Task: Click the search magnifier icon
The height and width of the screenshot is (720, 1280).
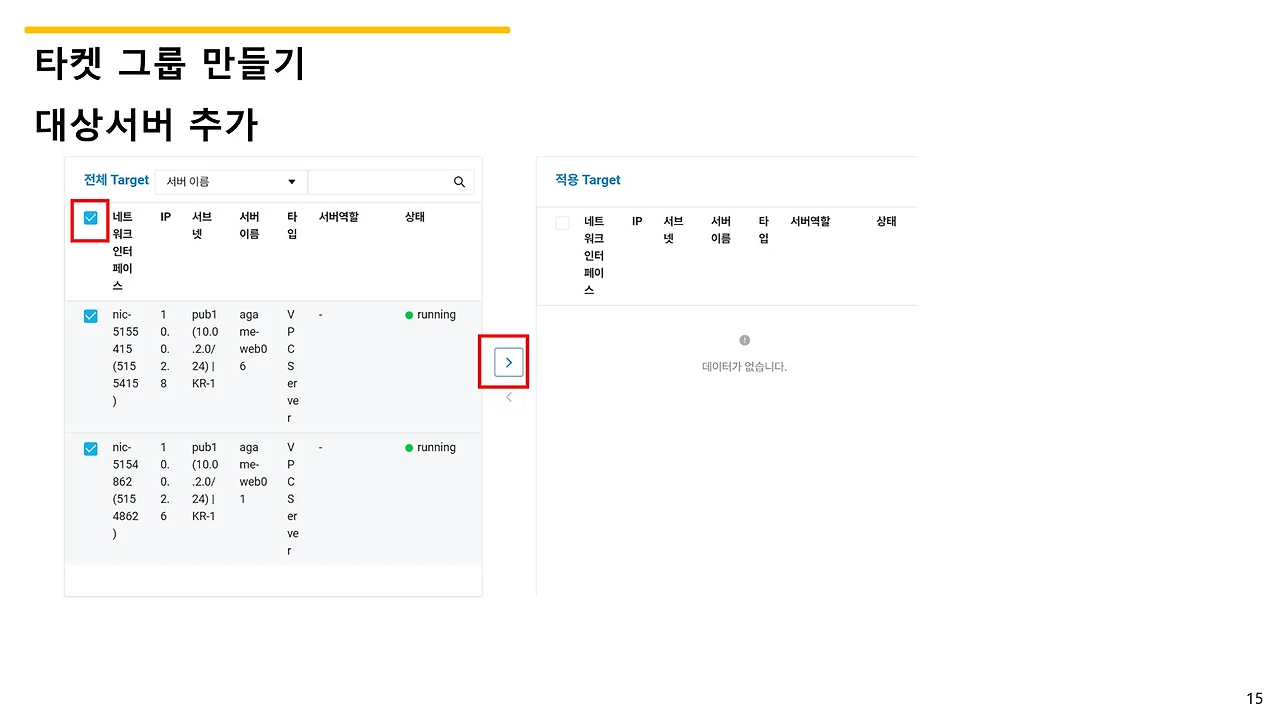Action: (x=459, y=181)
